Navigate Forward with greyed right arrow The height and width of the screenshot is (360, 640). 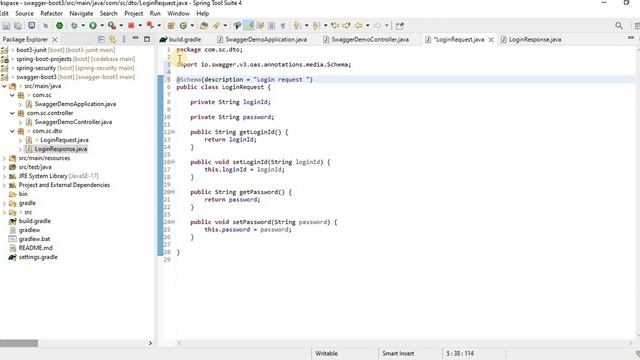377,26
